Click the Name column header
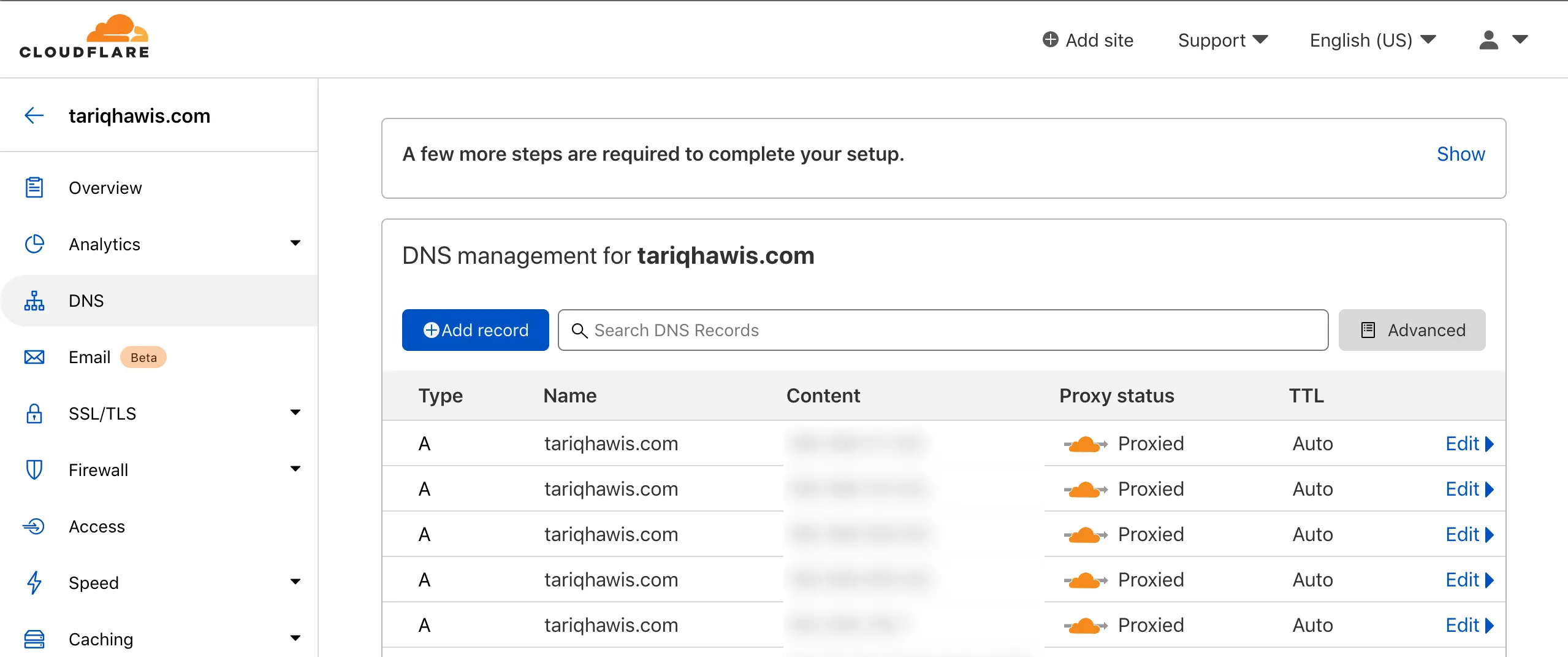 pos(570,396)
